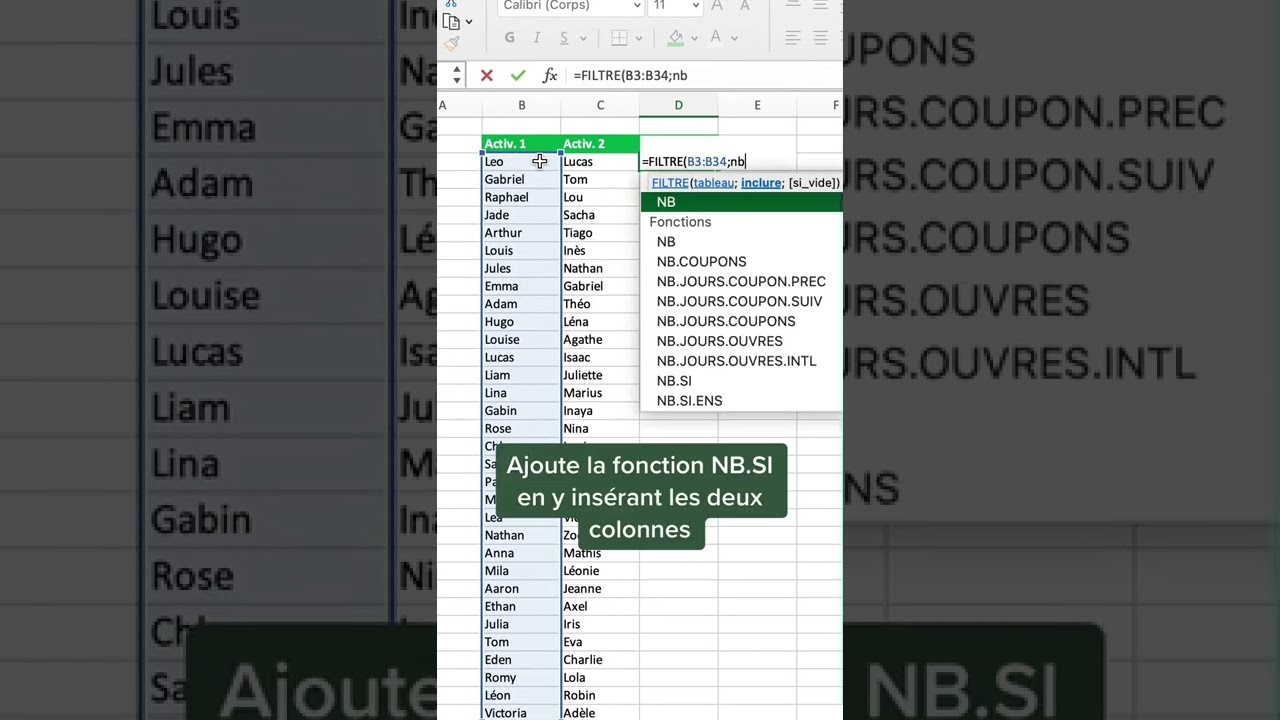Click the increase font size A icon

pos(716,6)
